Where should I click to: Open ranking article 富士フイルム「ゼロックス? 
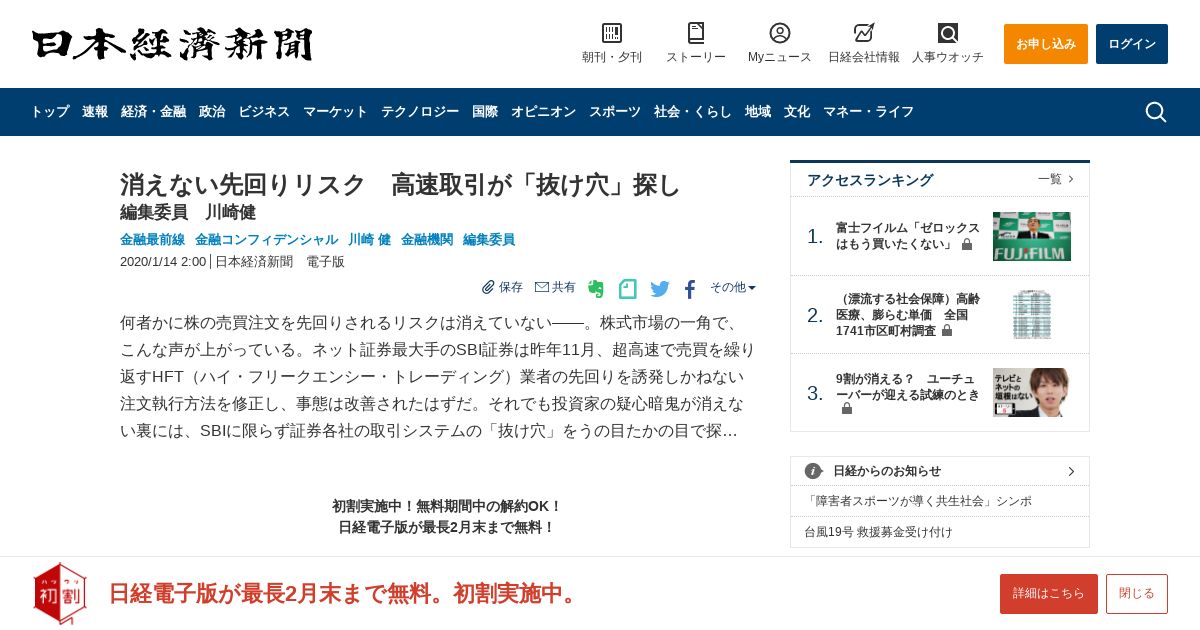click(908, 236)
